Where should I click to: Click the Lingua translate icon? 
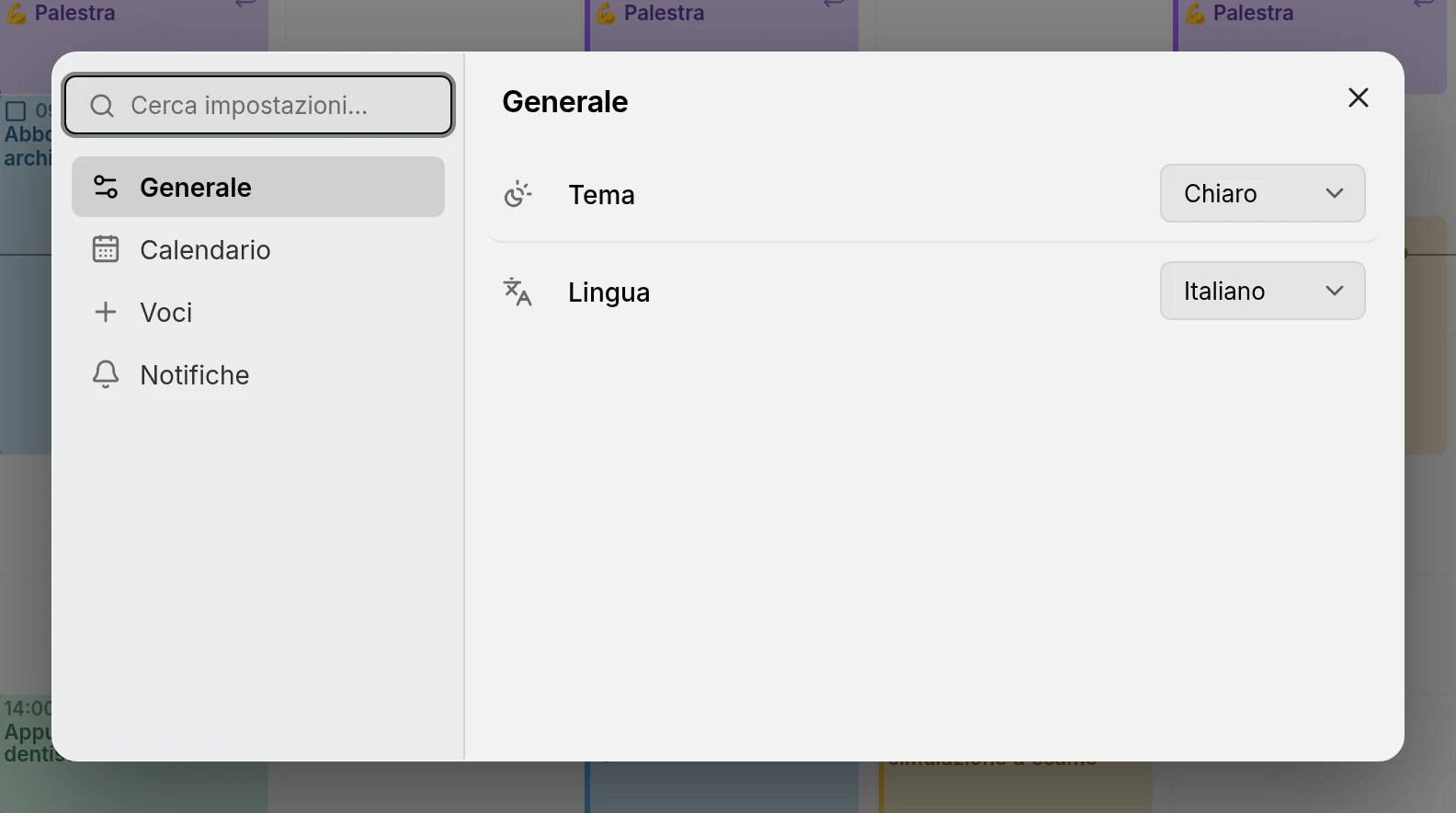(x=518, y=292)
